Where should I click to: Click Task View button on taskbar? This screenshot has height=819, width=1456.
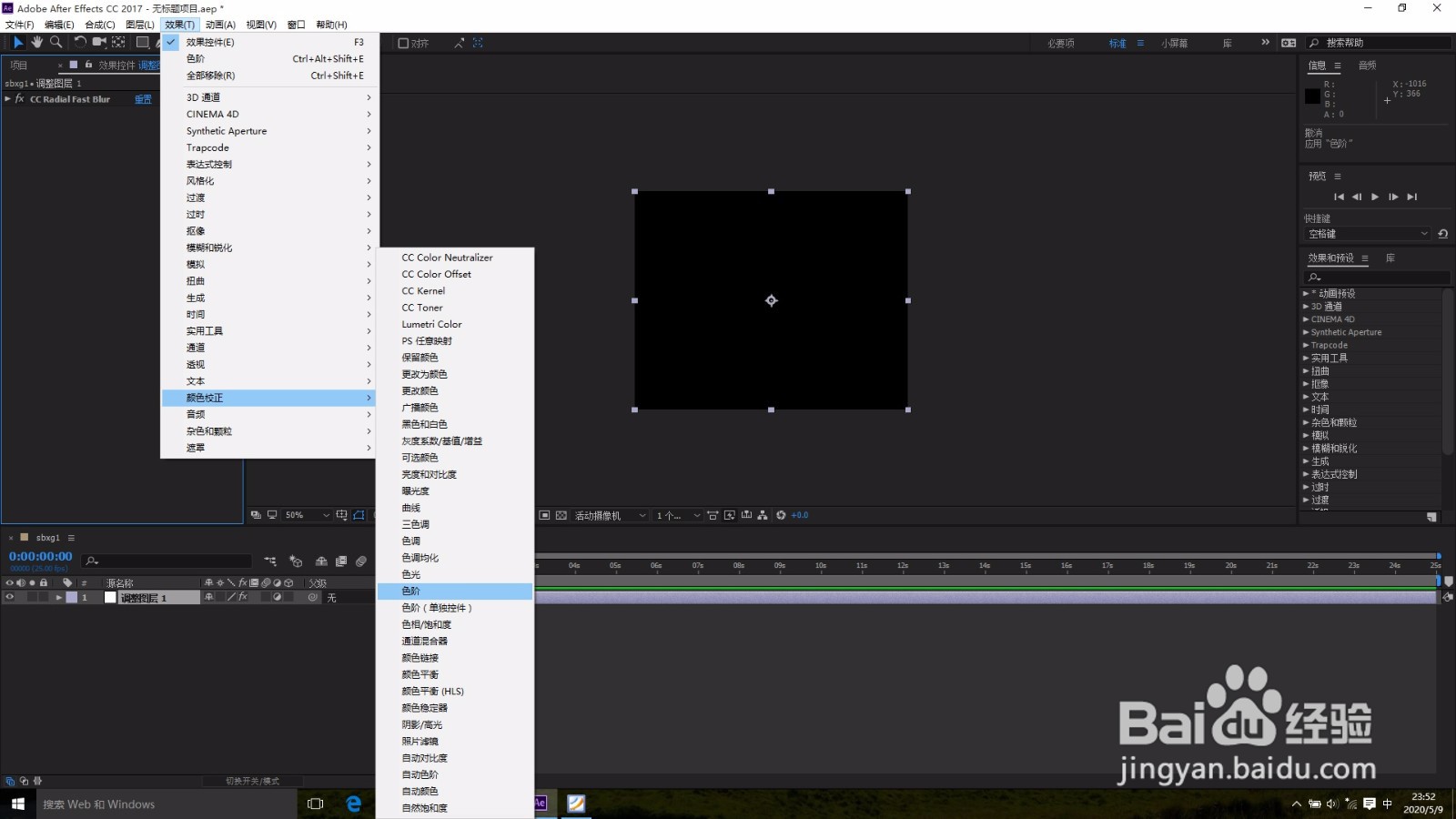pyautogui.click(x=315, y=804)
